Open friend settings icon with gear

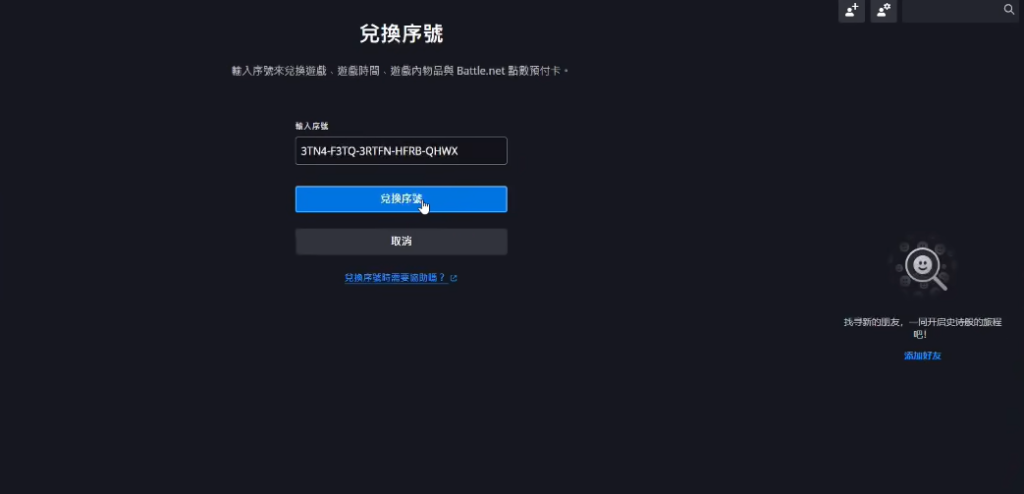click(x=884, y=10)
